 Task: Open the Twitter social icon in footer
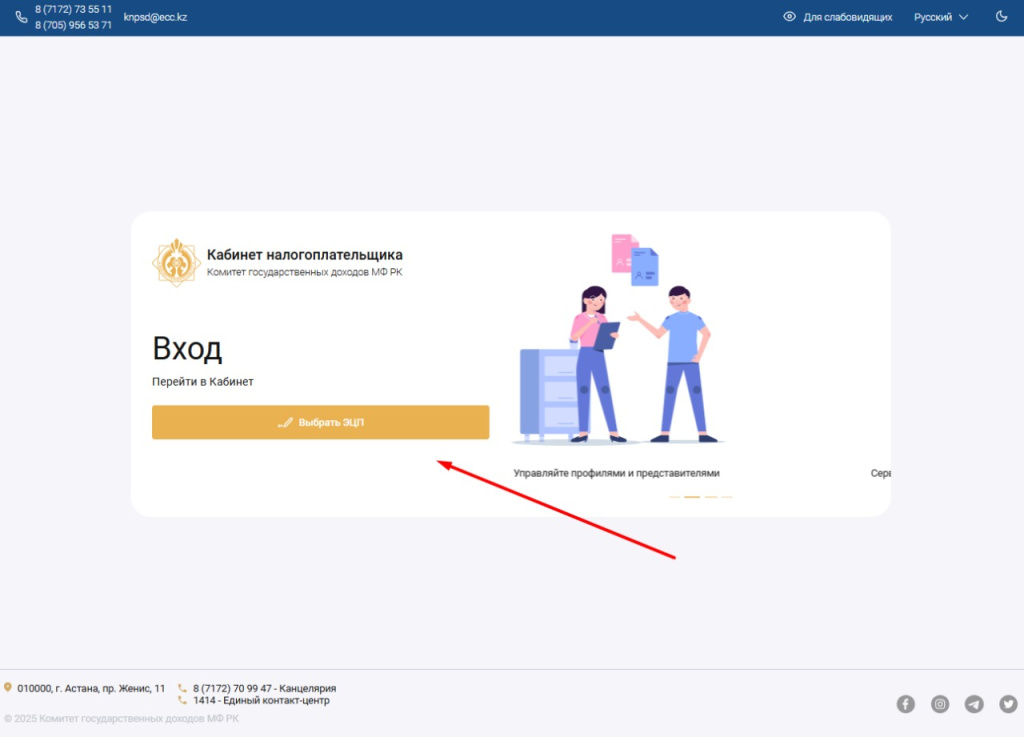pyautogui.click(x=1008, y=704)
